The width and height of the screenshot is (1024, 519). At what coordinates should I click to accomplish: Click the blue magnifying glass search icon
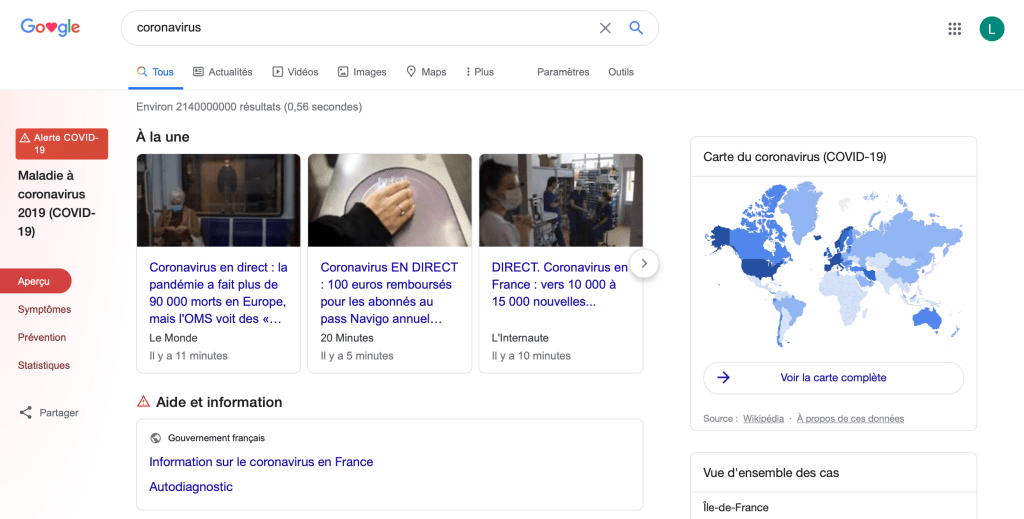636,28
